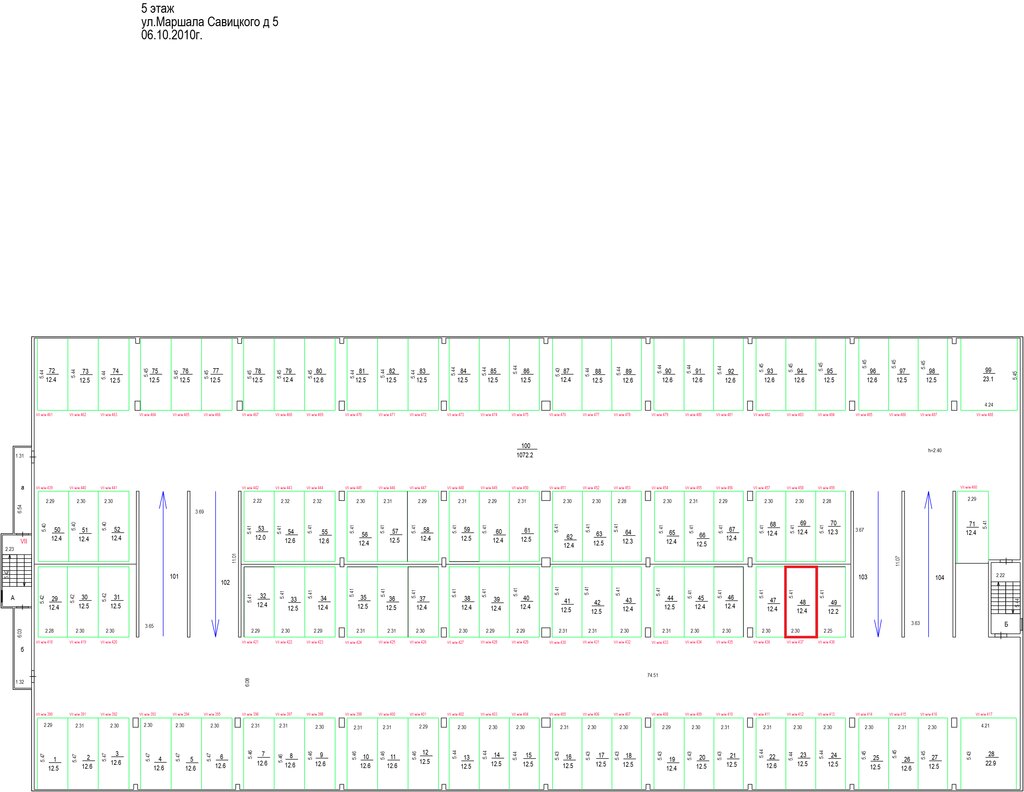This screenshot has width=1024, height=792.
Task: Select parking space 29 in left block
Action: [52, 601]
